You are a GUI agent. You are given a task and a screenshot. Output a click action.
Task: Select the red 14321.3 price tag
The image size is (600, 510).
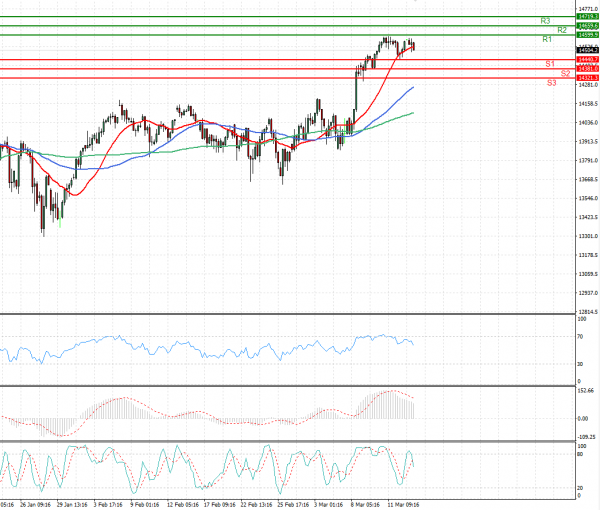click(587, 78)
